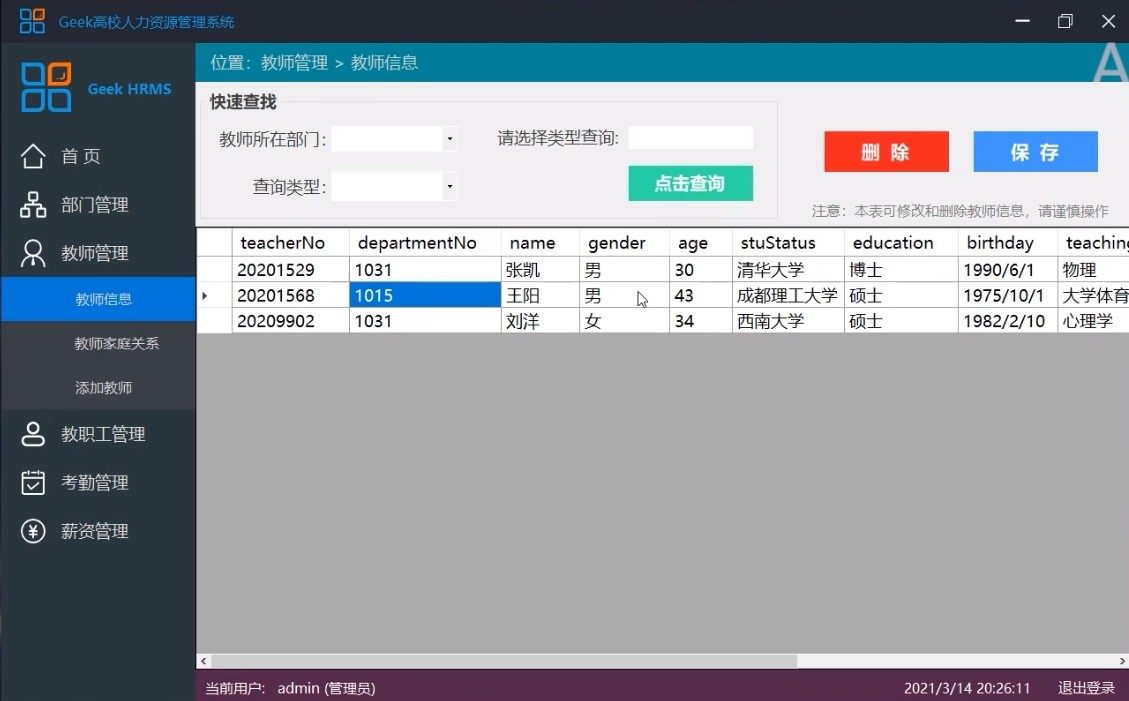Click the home icon beside 首页
The image size is (1129, 701).
point(33,156)
